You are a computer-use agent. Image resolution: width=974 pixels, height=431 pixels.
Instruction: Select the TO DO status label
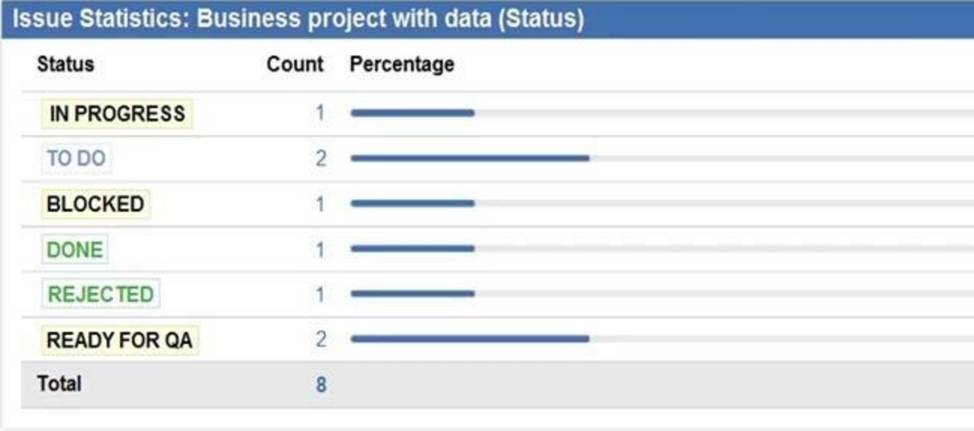coord(76,159)
